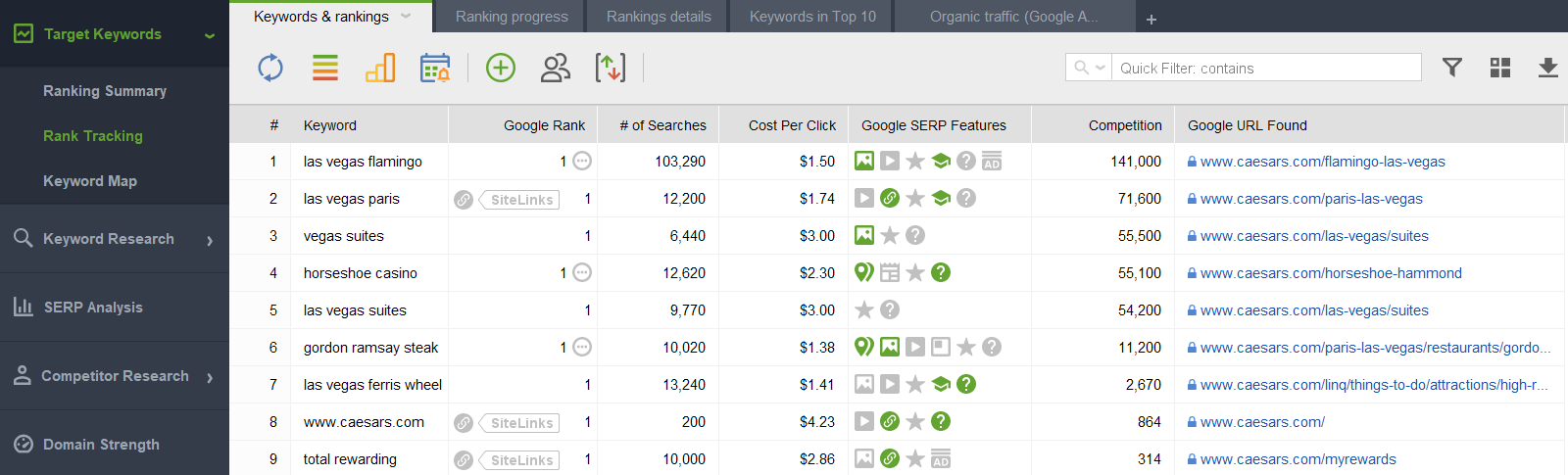Click the 103,290 searches value
This screenshot has width=1568, height=475.
(680, 162)
